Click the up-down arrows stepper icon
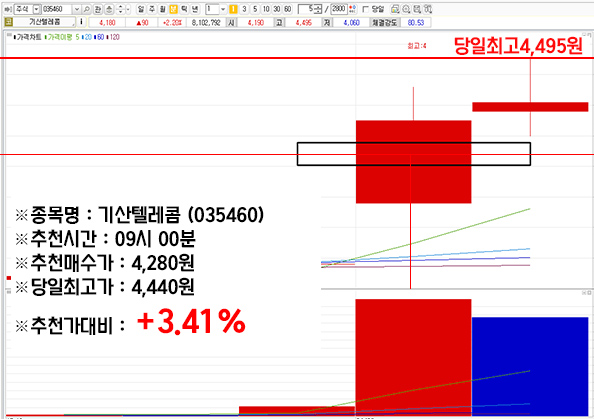 120,9
